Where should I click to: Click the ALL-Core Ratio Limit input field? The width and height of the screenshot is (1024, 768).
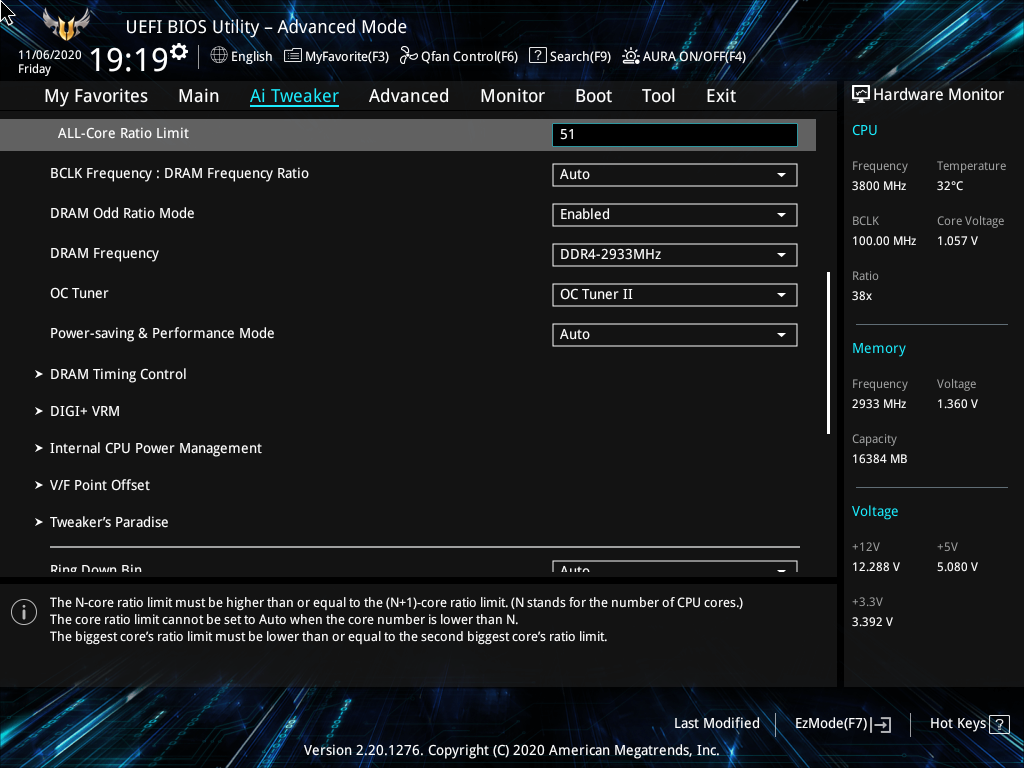(675, 135)
